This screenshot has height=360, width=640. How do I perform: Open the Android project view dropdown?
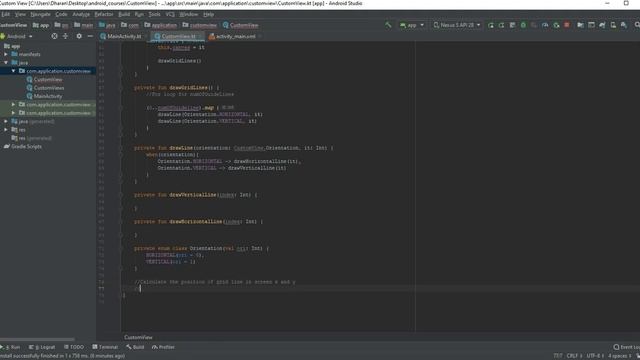click(17, 36)
